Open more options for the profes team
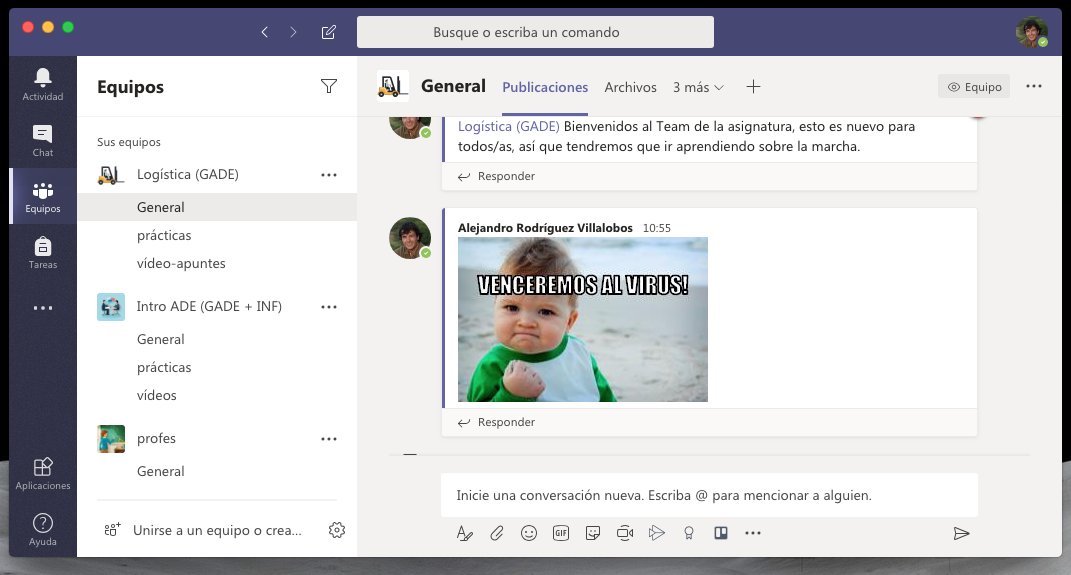The width and height of the screenshot is (1071, 575). point(329,439)
